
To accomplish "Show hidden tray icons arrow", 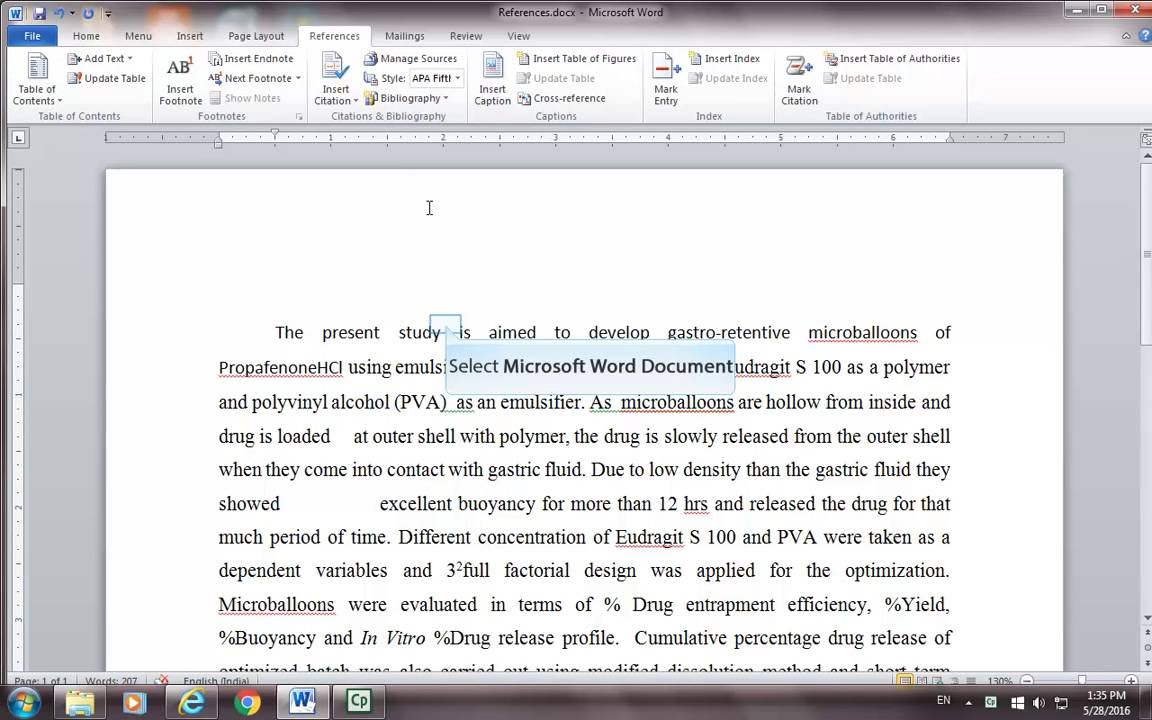I will coord(968,702).
